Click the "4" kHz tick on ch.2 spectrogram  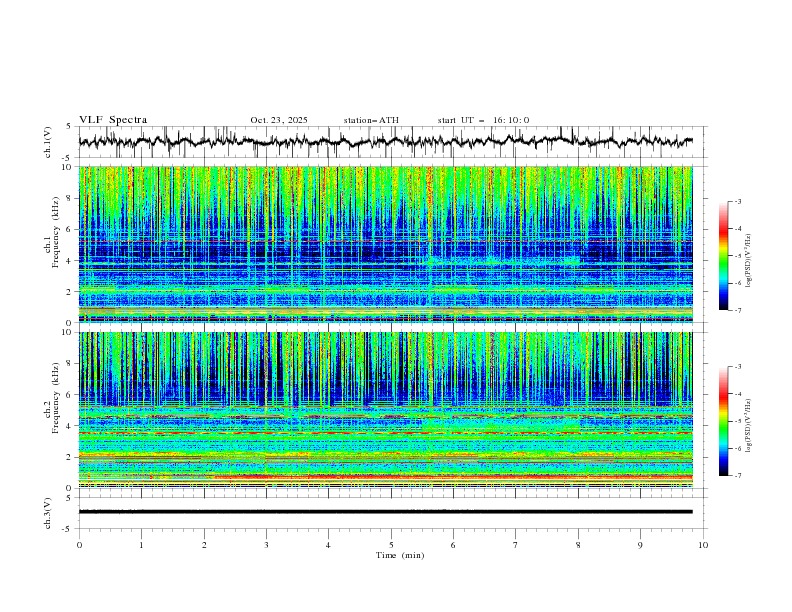tap(69, 426)
